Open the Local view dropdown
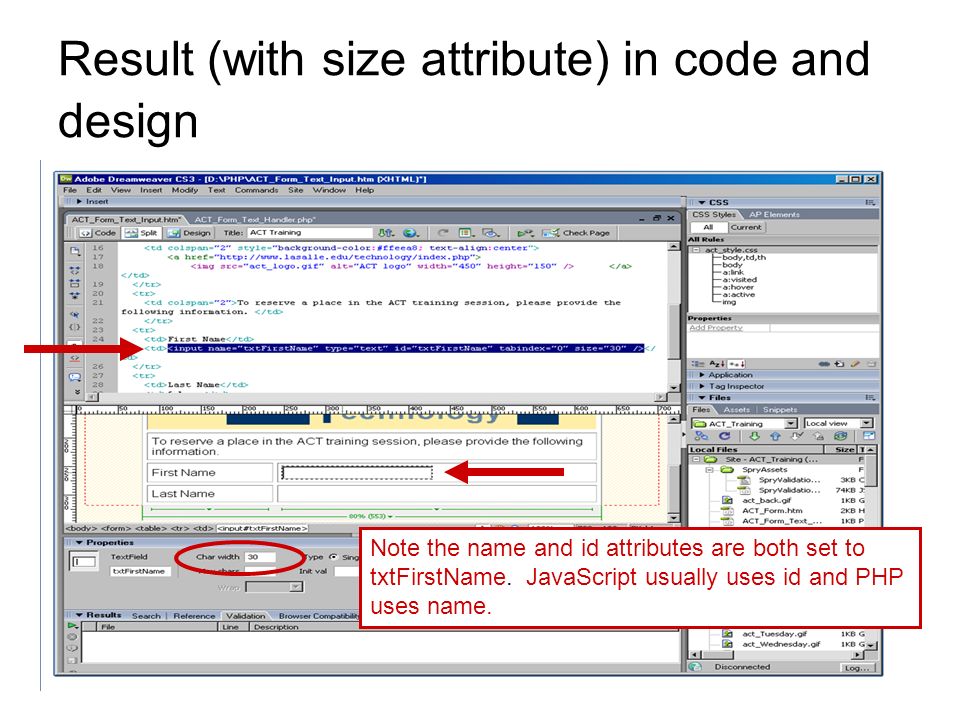 867,424
